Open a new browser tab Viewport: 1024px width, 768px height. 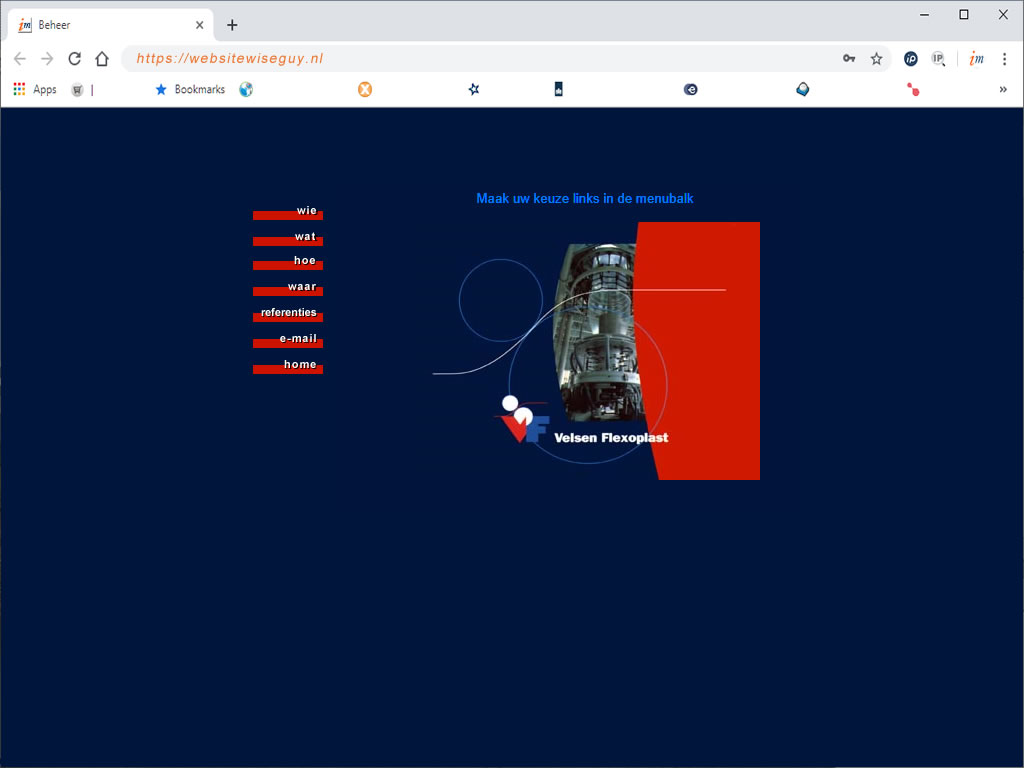[x=232, y=25]
